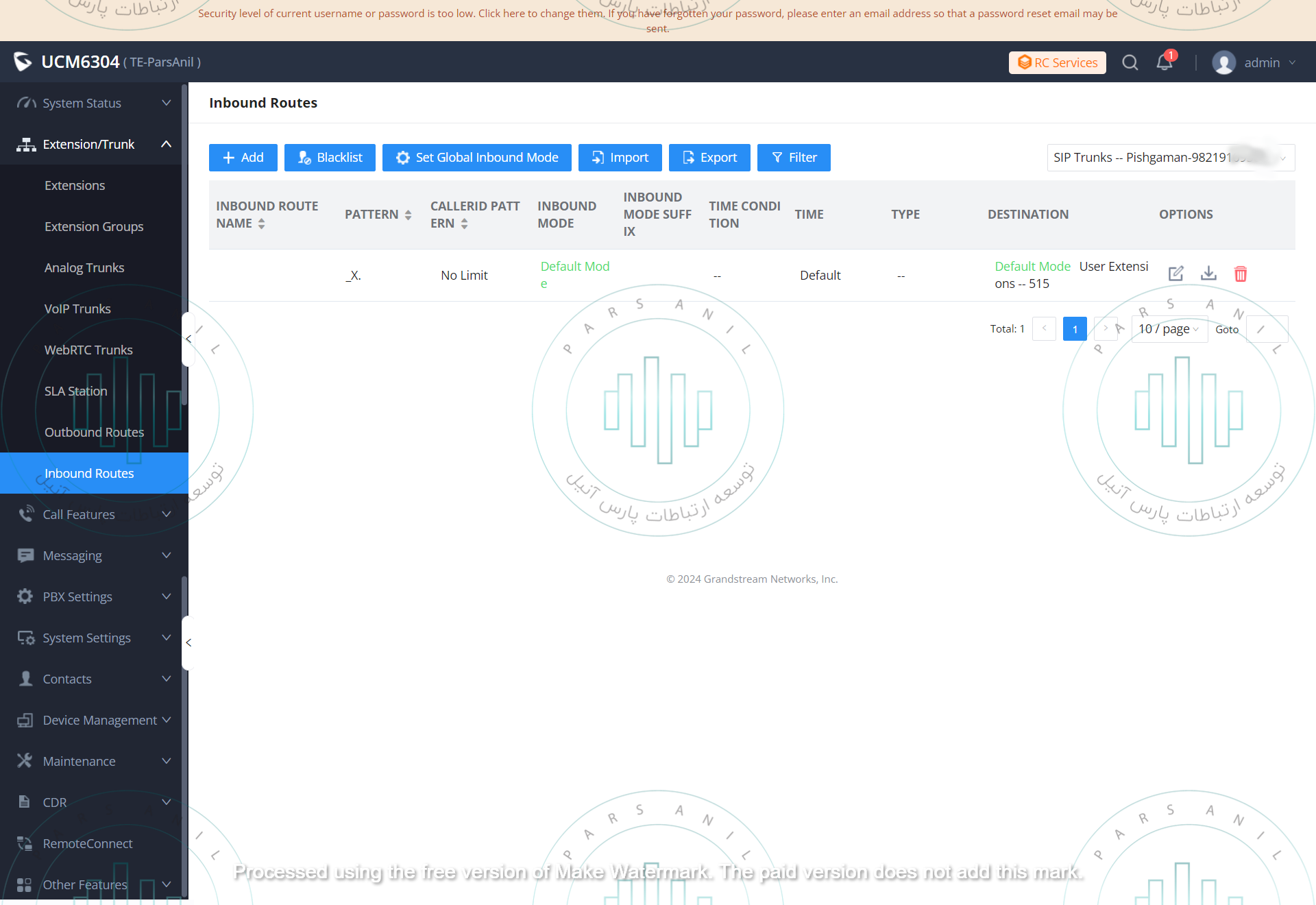The height and width of the screenshot is (905, 1316).
Task: Delete the _X. inbound route
Action: coord(1241,274)
